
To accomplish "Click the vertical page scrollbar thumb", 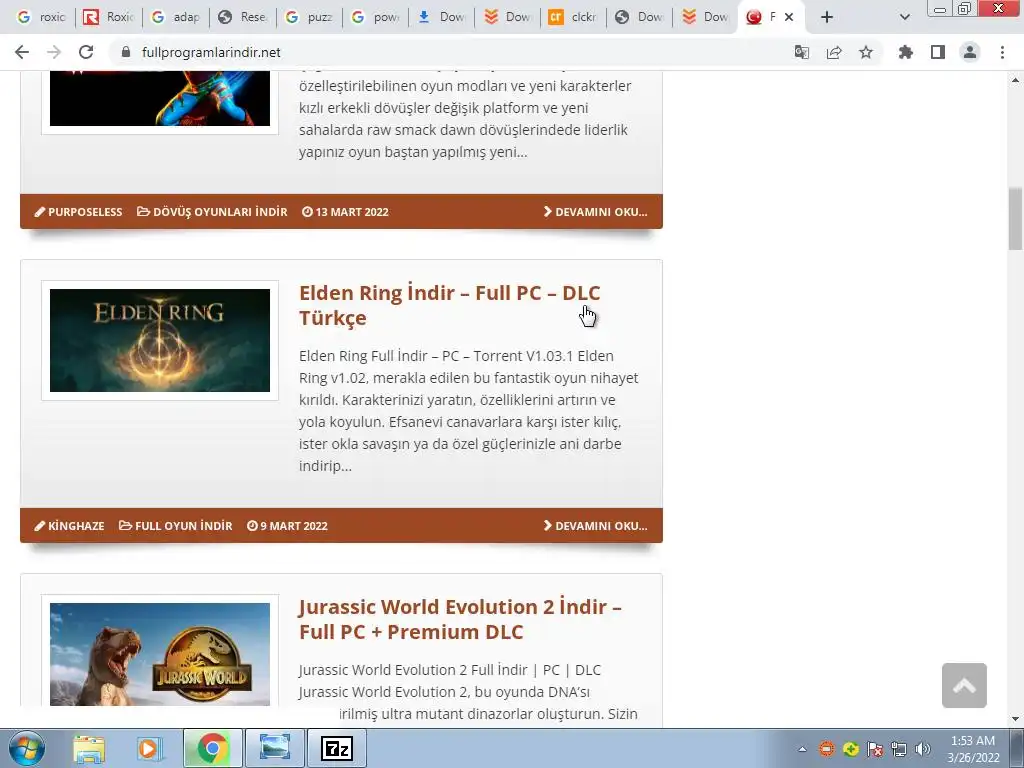I will (1015, 219).
